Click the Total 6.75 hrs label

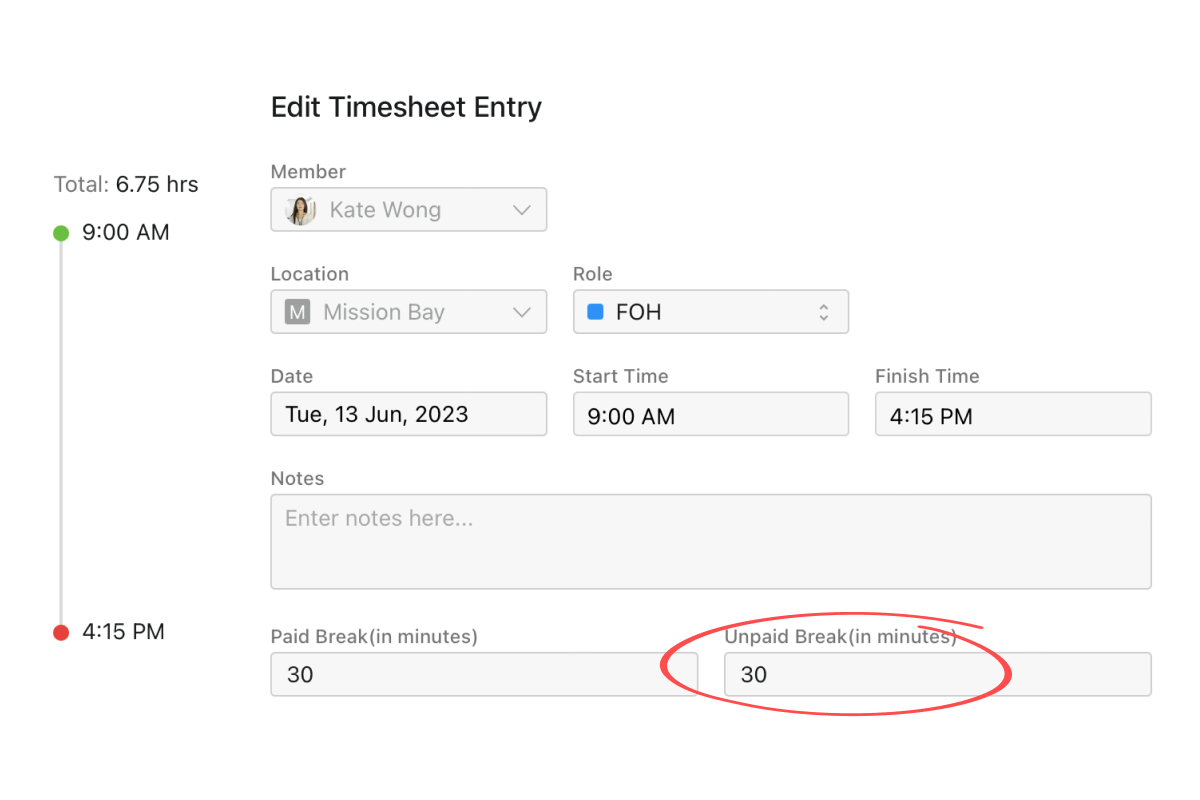[x=126, y=185]
